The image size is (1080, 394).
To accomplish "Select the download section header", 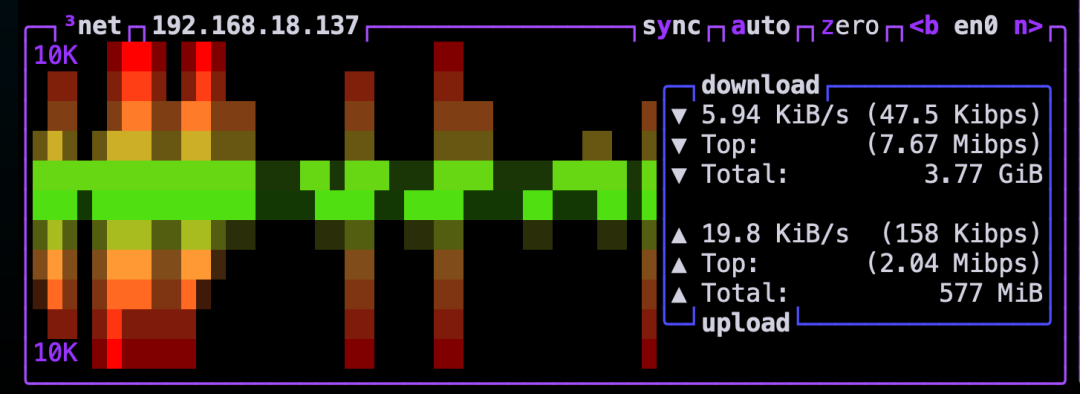I will 760,85.
